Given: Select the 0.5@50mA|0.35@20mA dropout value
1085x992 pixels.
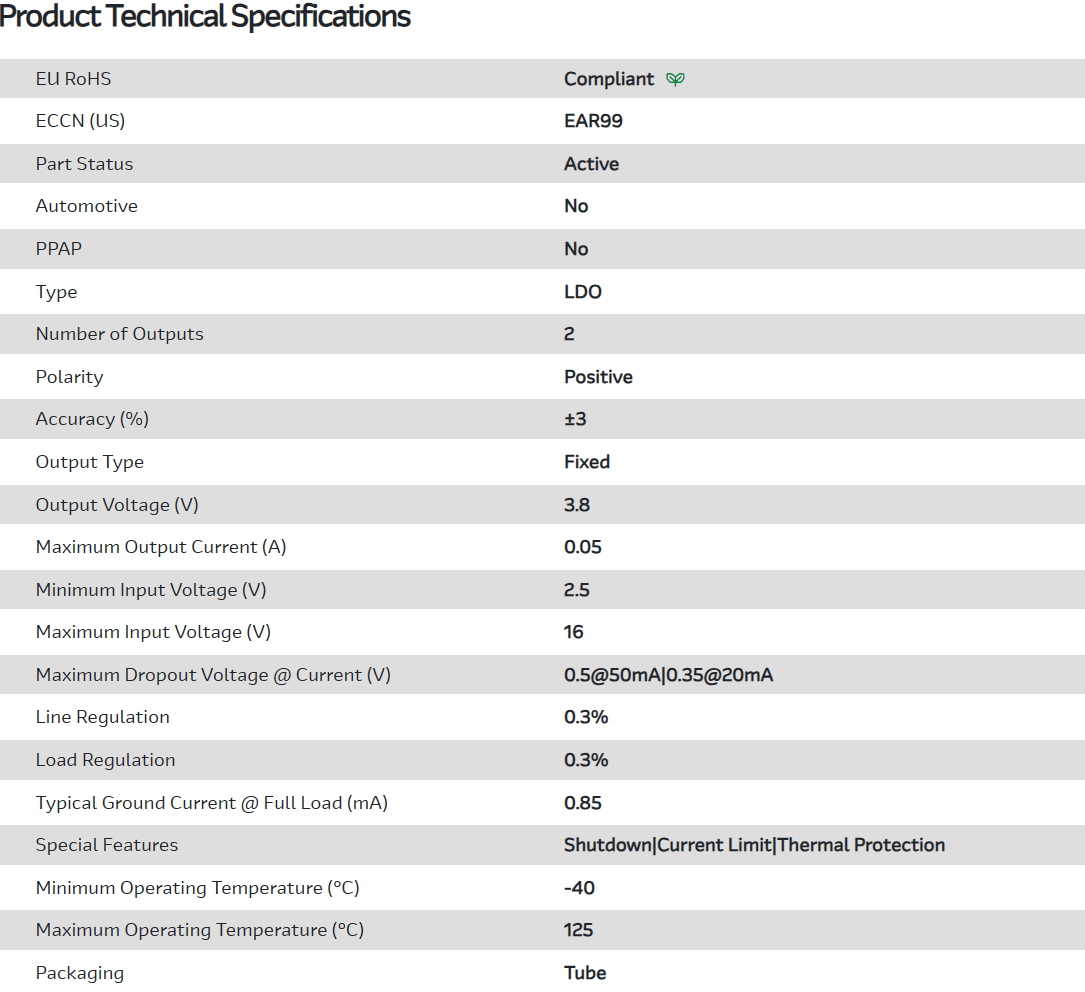Looking at the screenshot, I should pos(668,675).
